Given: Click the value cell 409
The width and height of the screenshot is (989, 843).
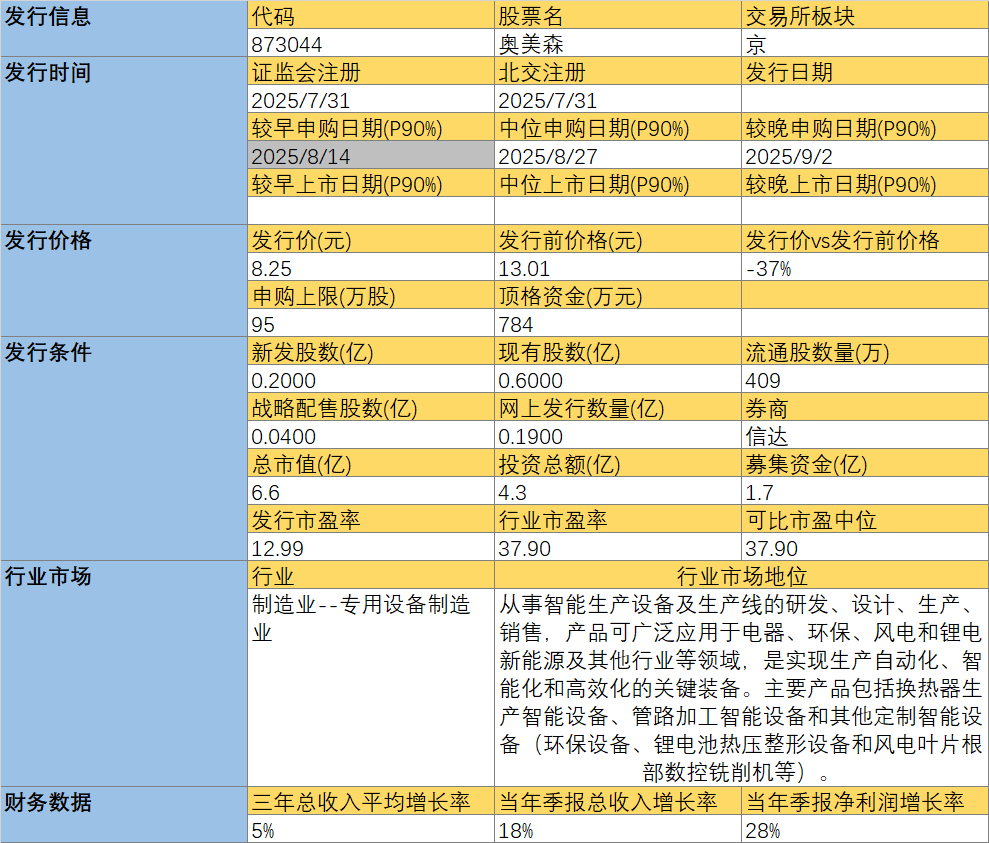Looking at the screenshot, I should tap(865, 379).
